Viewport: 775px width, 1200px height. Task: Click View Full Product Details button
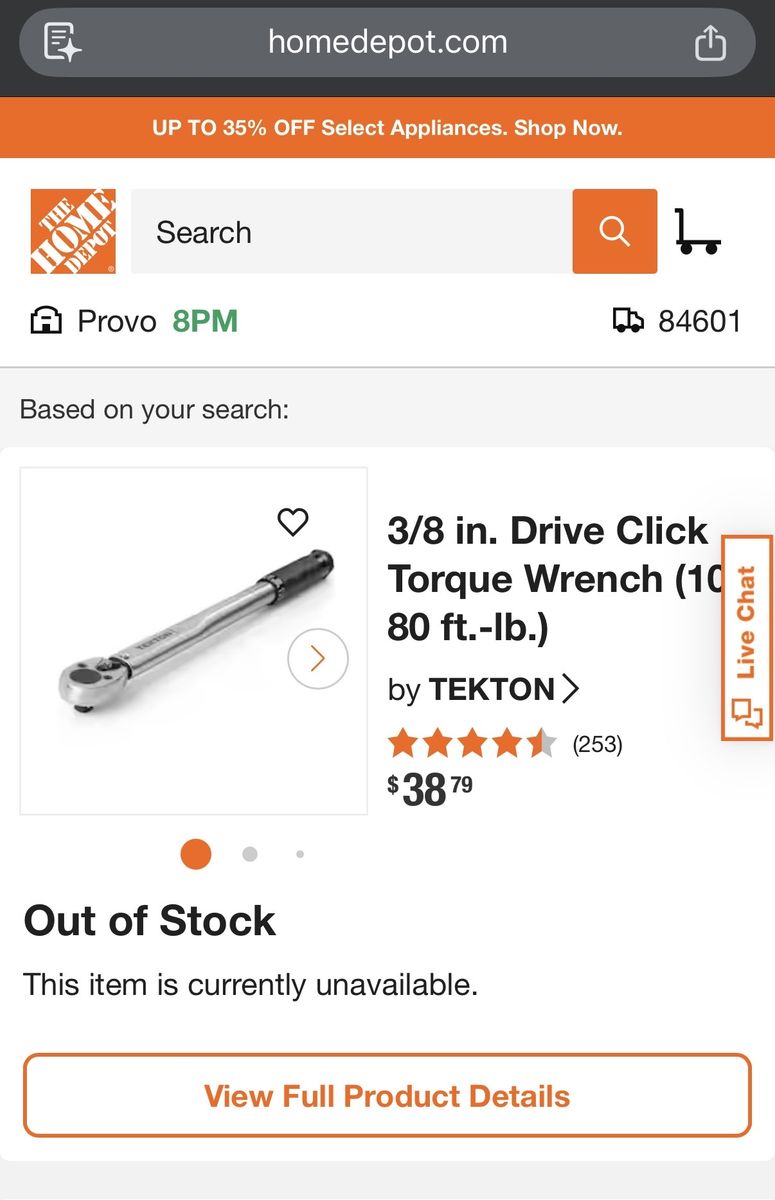(387, 1095)
